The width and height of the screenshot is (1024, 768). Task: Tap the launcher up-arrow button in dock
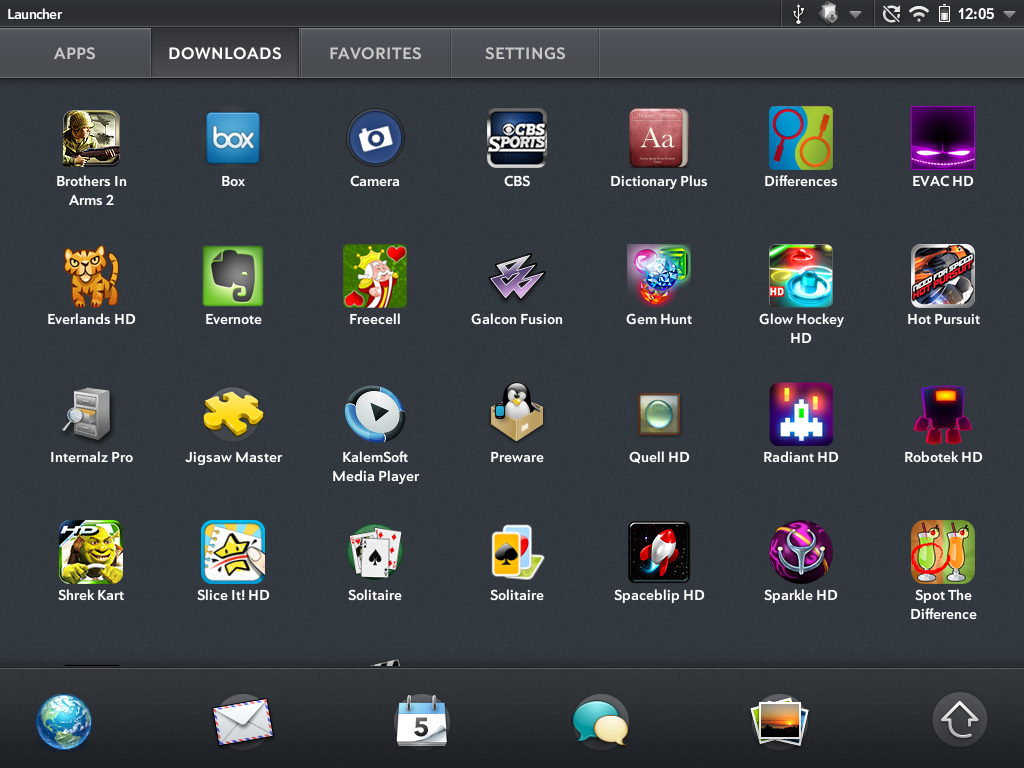coord(959,719)
